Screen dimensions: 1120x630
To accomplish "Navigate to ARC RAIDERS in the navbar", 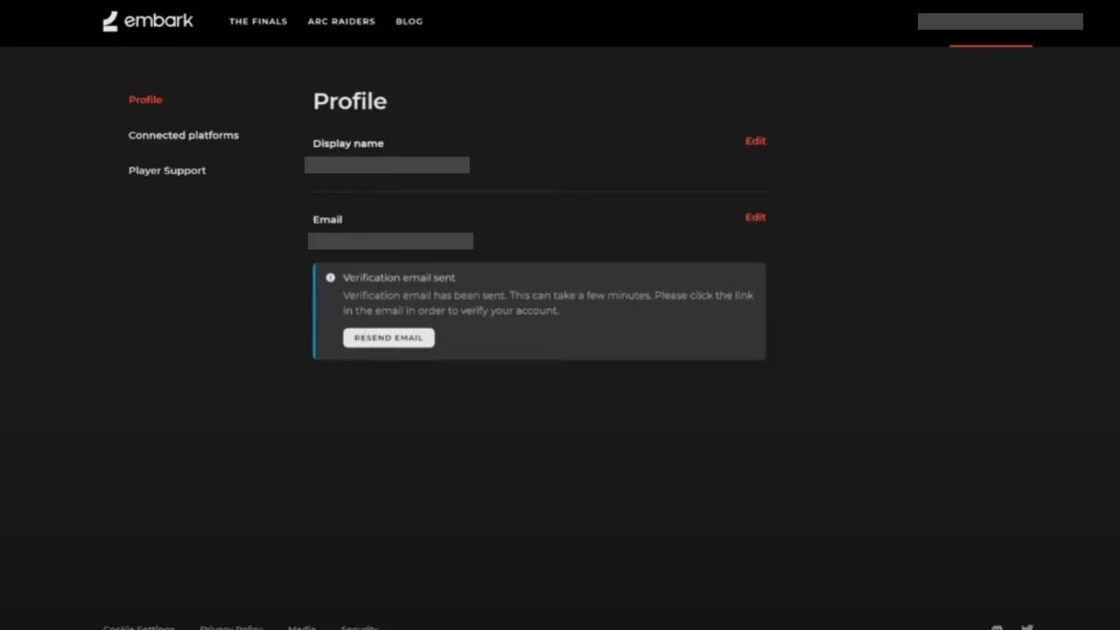I will [x=341, y=20].
